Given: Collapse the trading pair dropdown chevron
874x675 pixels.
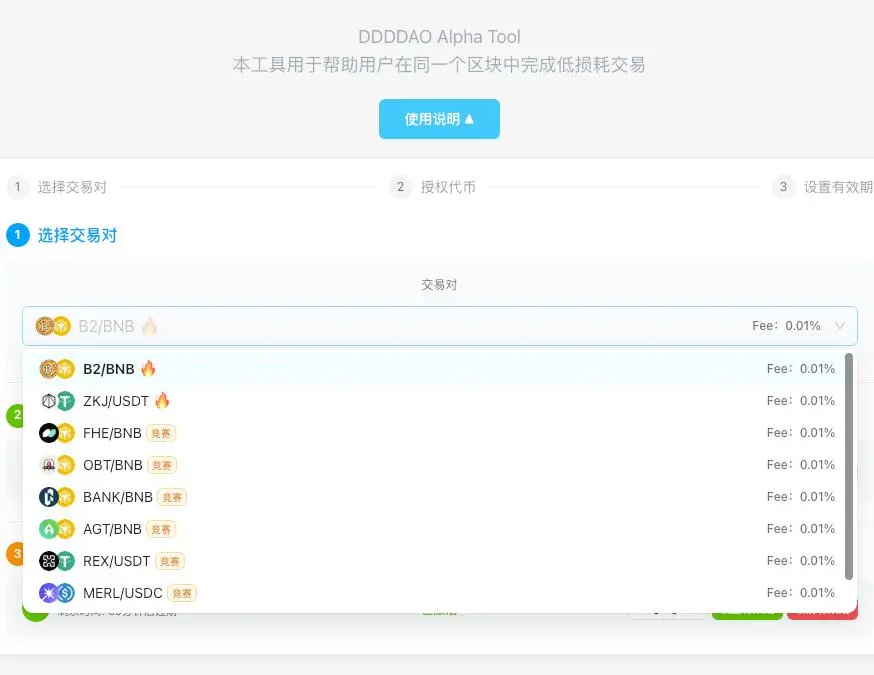Looking at the screenshot, I should [x=839, y=326].
